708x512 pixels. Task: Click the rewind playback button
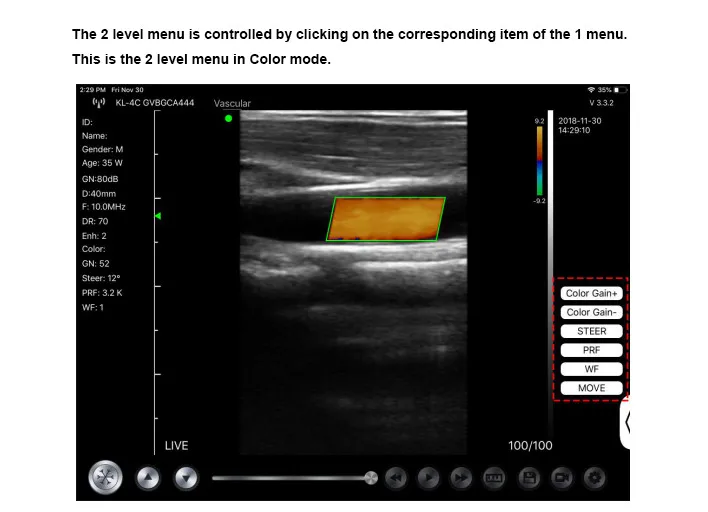tap(396, 478)
